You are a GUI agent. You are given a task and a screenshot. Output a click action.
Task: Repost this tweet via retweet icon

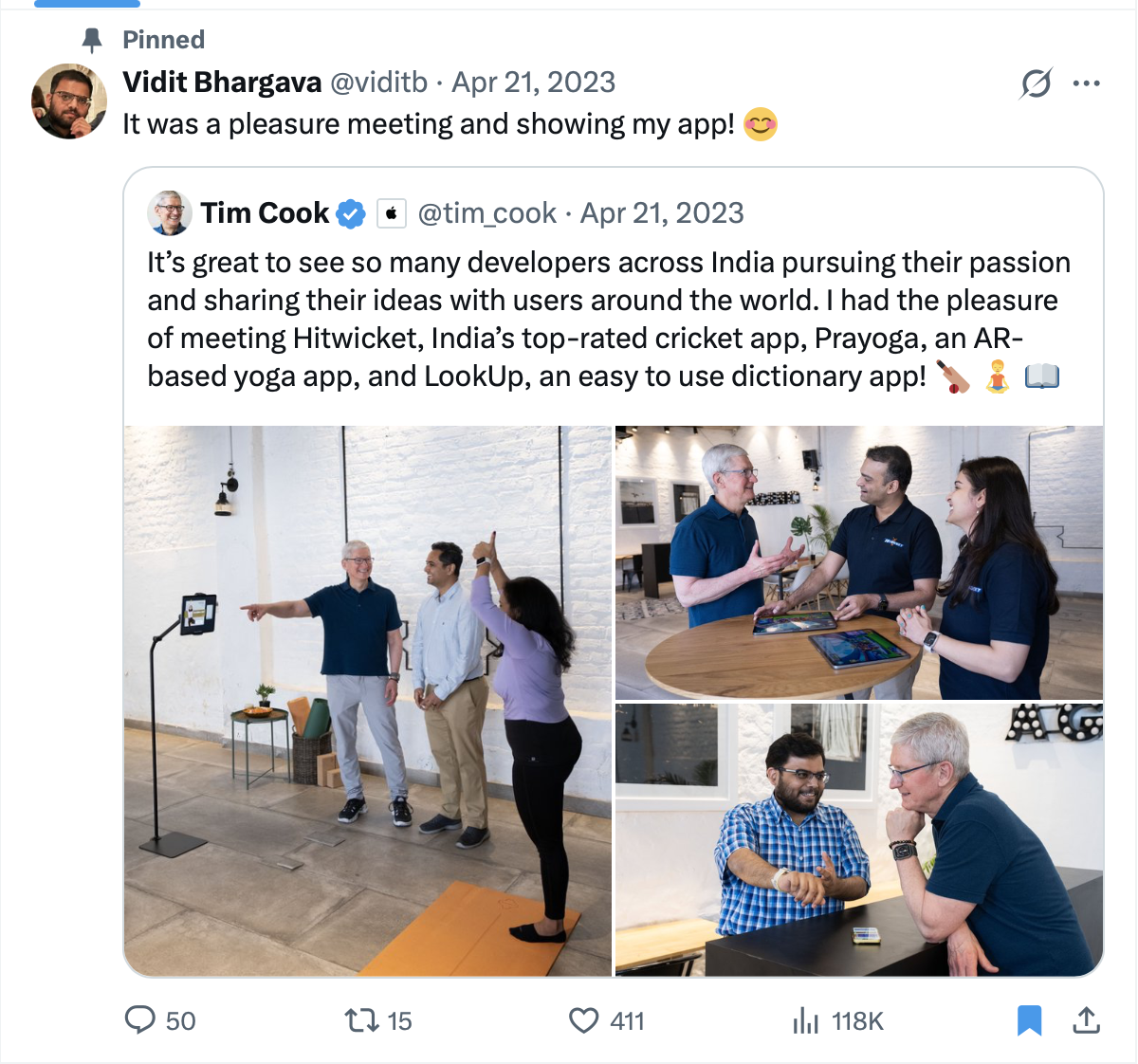(x=360, y=1020)
